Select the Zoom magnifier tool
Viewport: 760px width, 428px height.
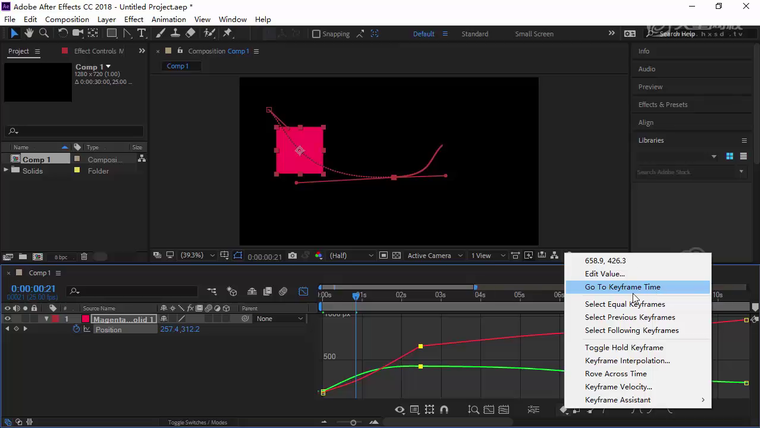tap(44, 33)
